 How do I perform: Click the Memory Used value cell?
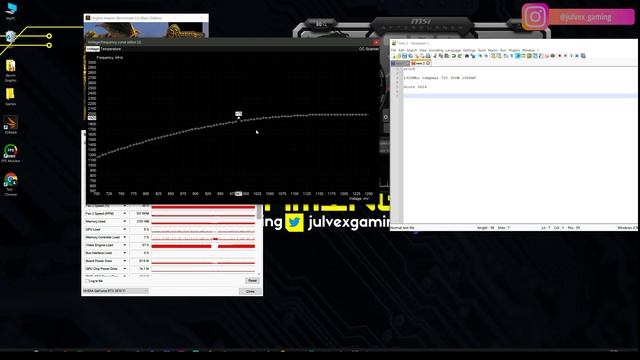pos(140,221)
